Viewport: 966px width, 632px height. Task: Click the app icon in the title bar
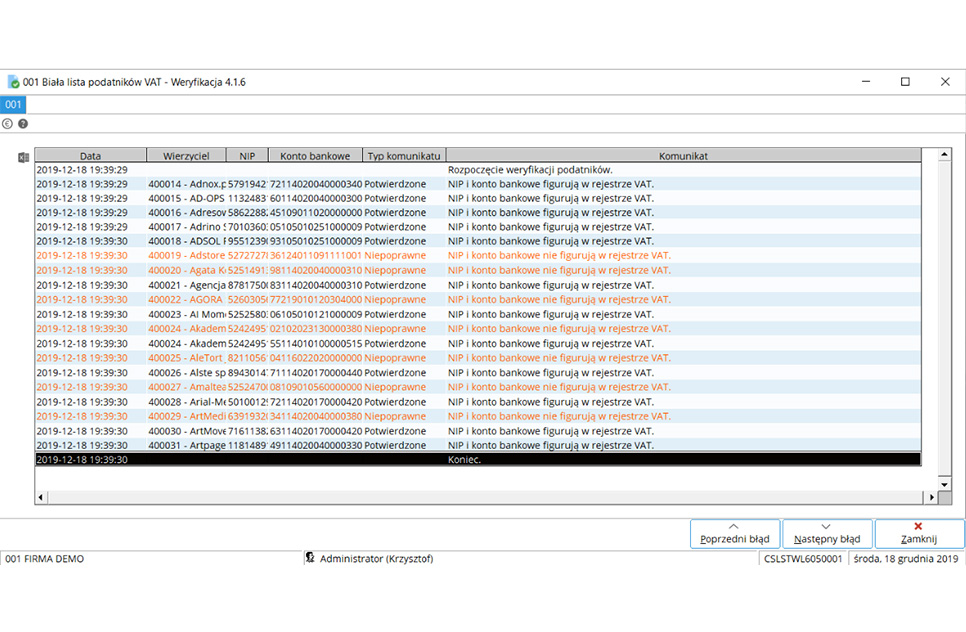pyautogui.click(x=13, y=82)
